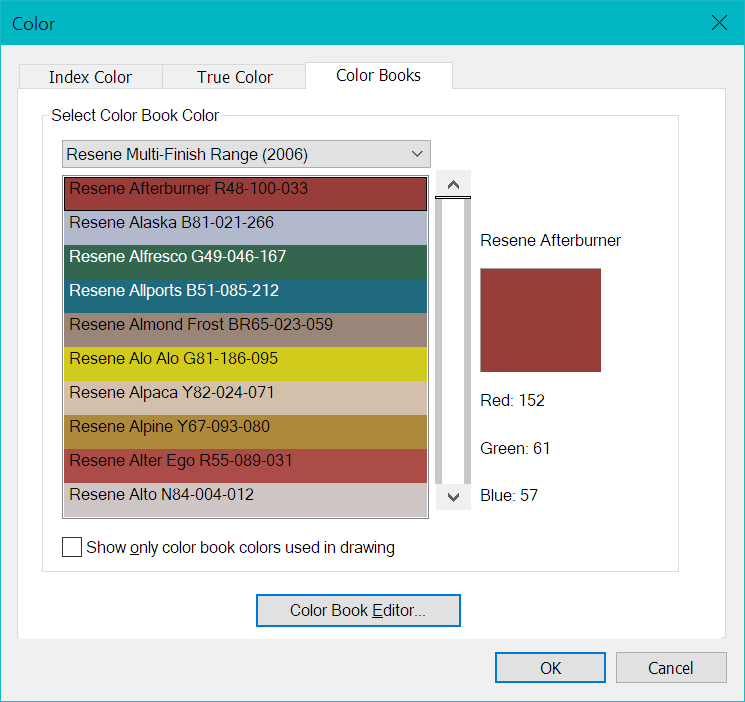Screen dimensions: 745x702
Task: Open the Resene Multi-Finish Range color book dropdown
Action: click(x=246, y=154)
